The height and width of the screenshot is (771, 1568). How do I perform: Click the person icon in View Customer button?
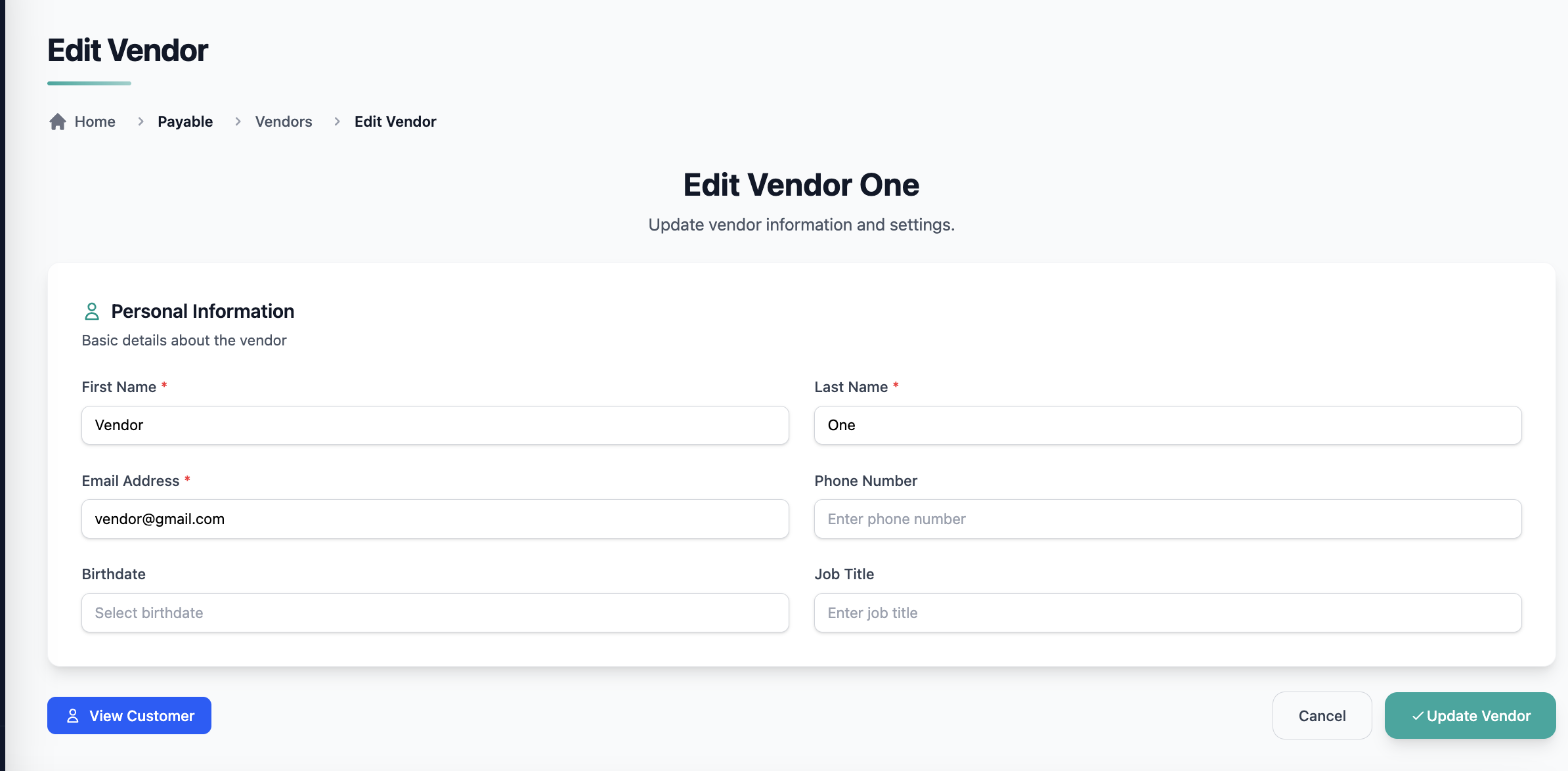tap(73, 716)
